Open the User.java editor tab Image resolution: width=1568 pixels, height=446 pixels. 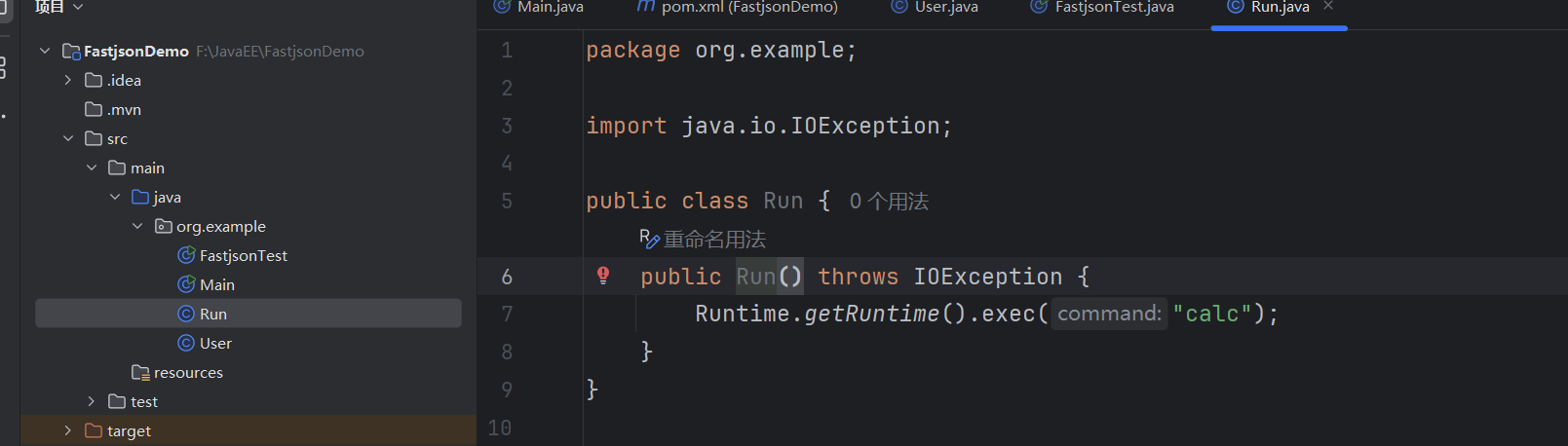click(x=934, y=7)
